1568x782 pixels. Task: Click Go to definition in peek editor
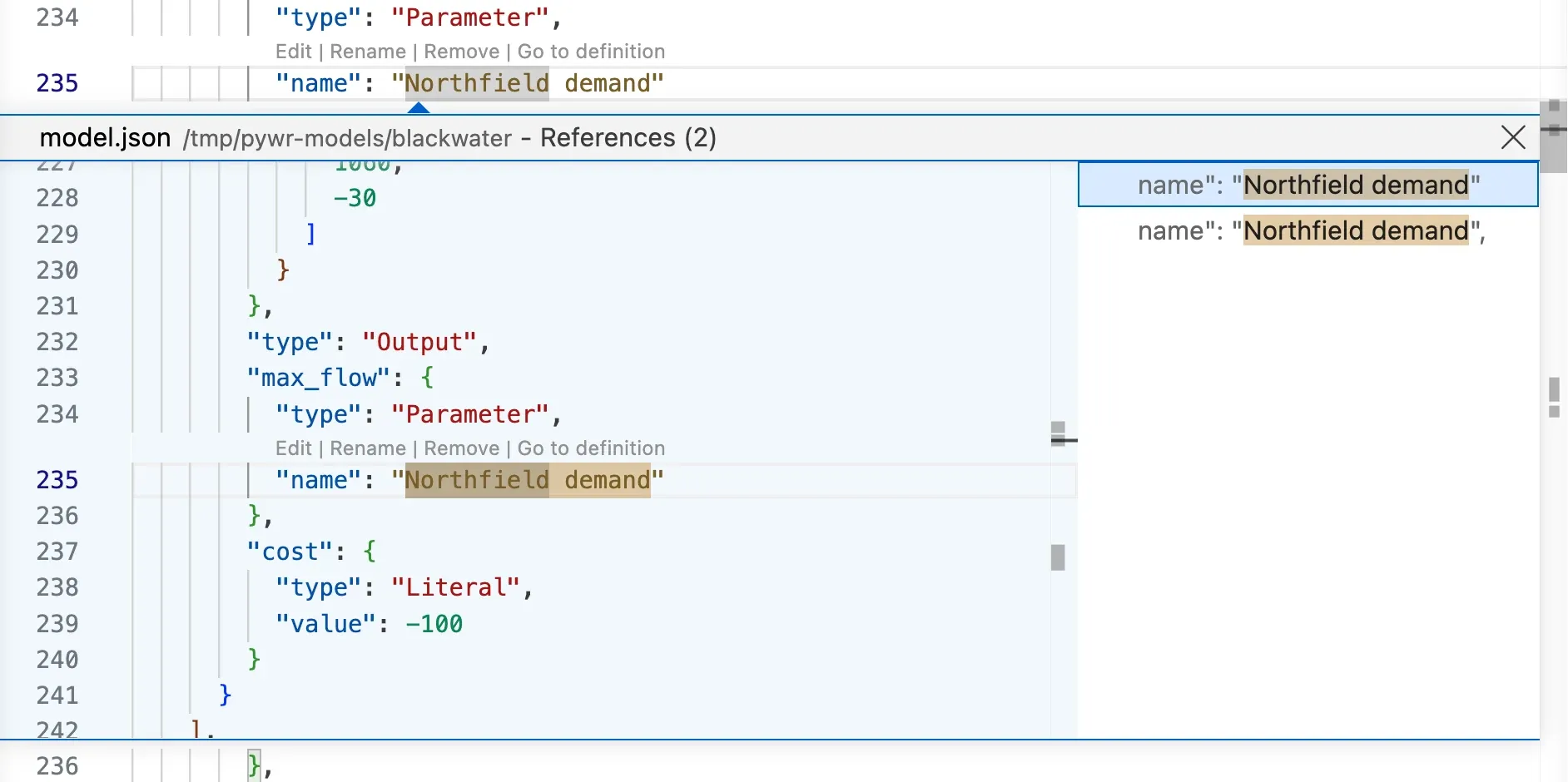pyautogui.click(x=591, y=448)
